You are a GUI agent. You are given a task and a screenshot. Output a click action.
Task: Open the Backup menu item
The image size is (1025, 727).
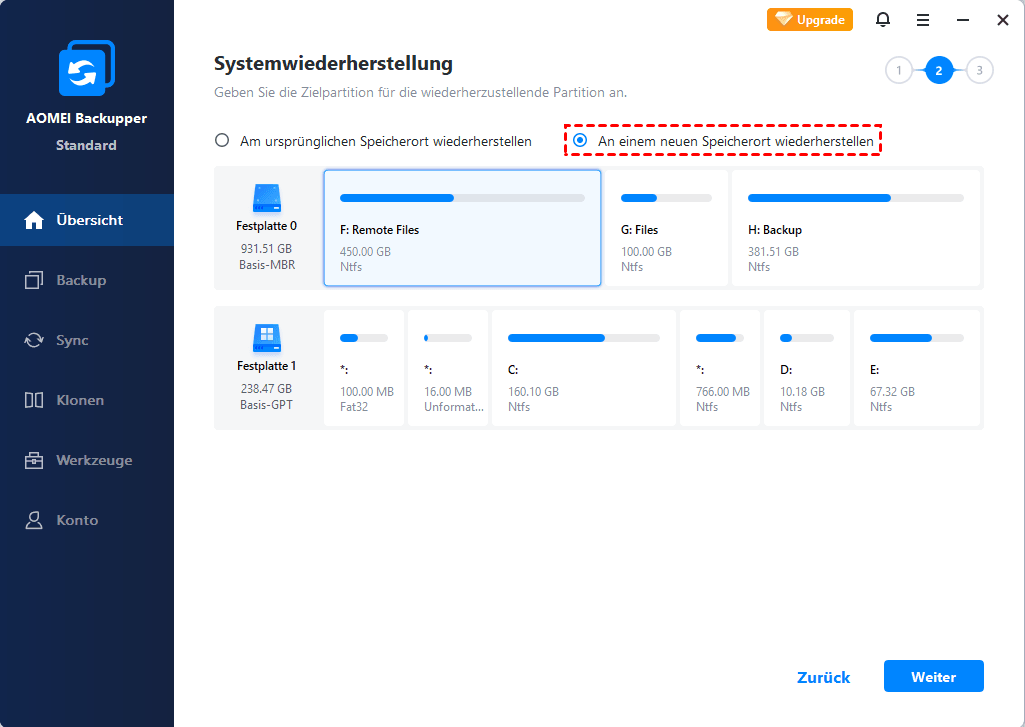click(87, 280)
